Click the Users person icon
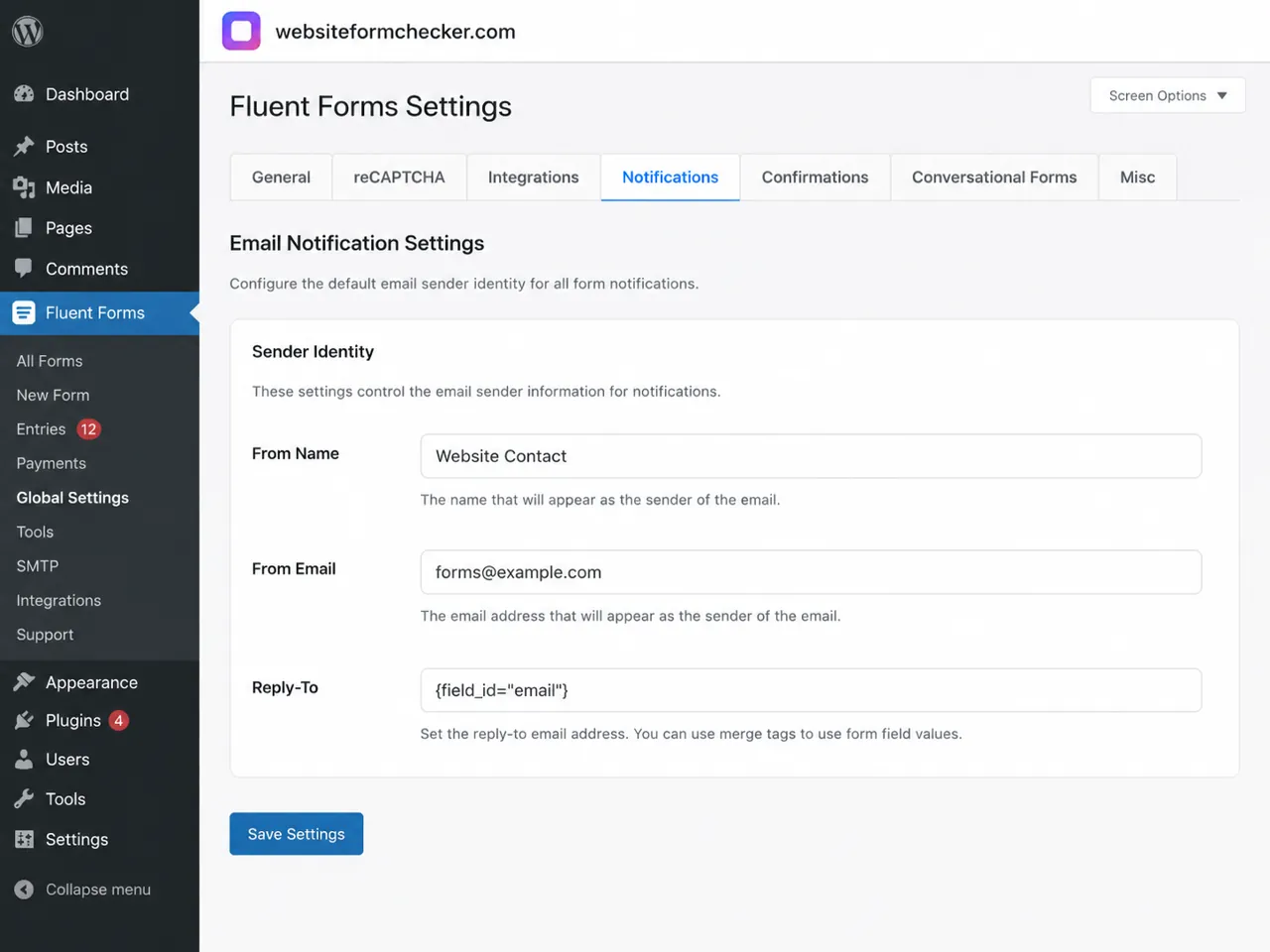1270x952 pixels. tap(24, 760)
